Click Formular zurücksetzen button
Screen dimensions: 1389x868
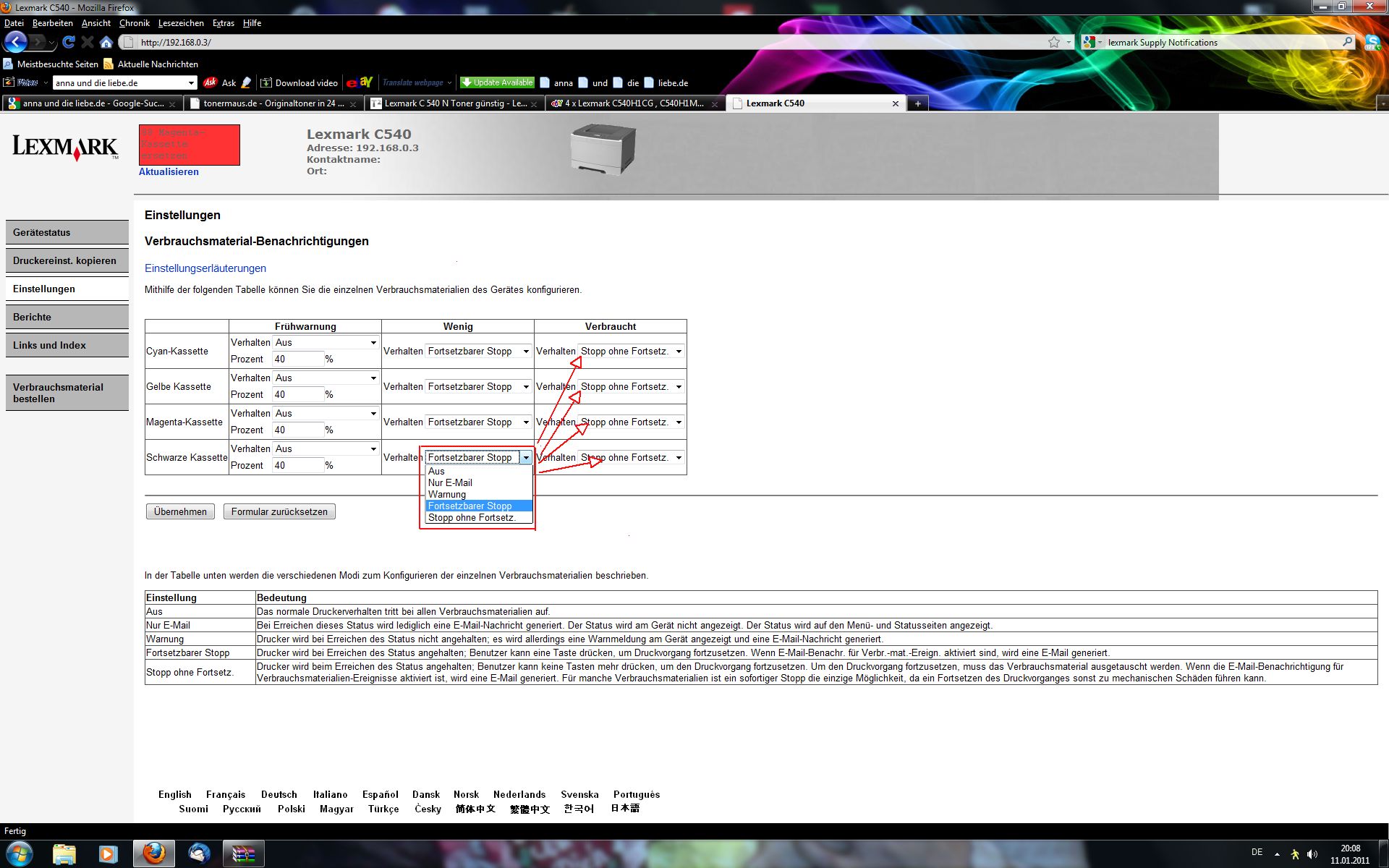(x=279, y=511)
